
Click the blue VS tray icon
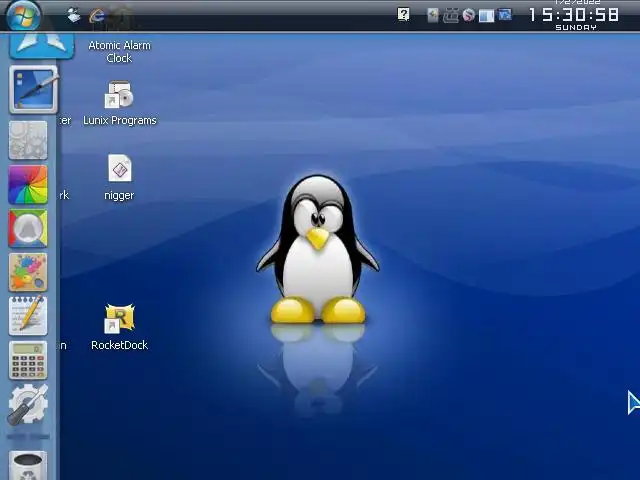tap(505, 15)
